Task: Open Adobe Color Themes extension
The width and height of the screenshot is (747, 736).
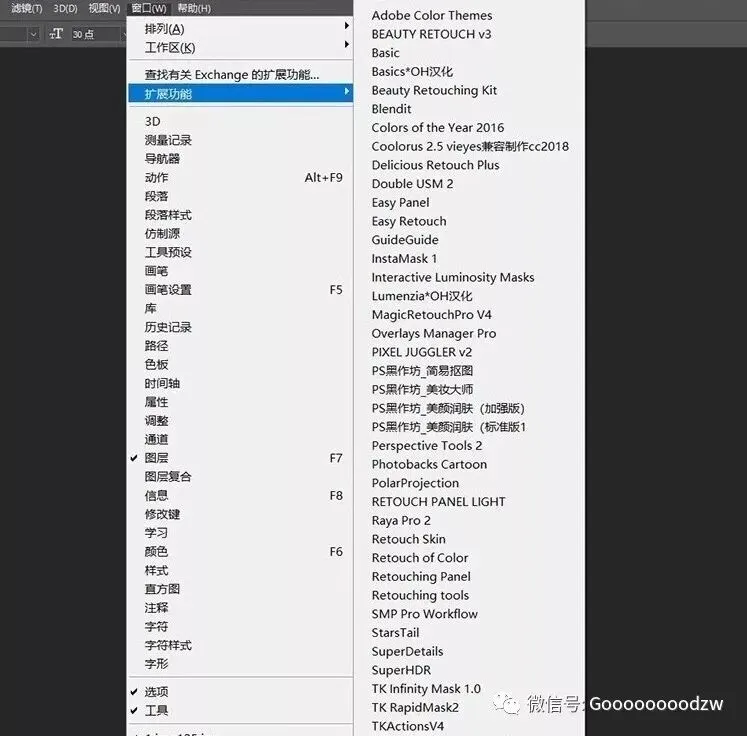Action: [x=432, y=15]
